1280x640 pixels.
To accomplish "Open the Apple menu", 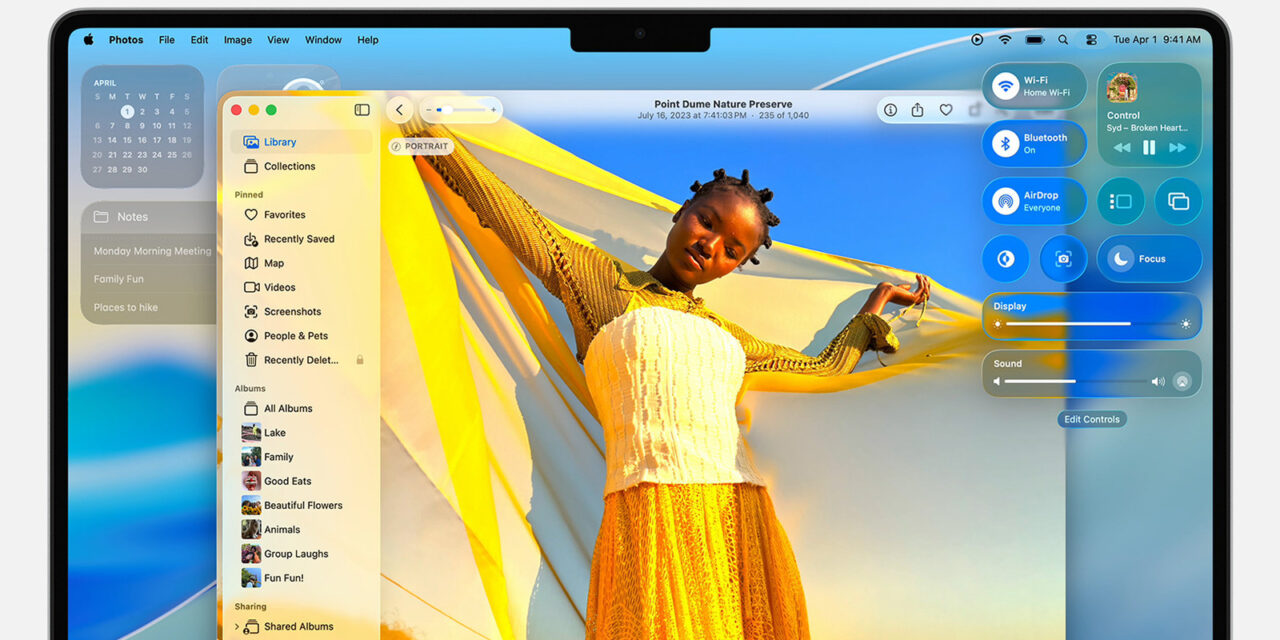I will (88, 40).
